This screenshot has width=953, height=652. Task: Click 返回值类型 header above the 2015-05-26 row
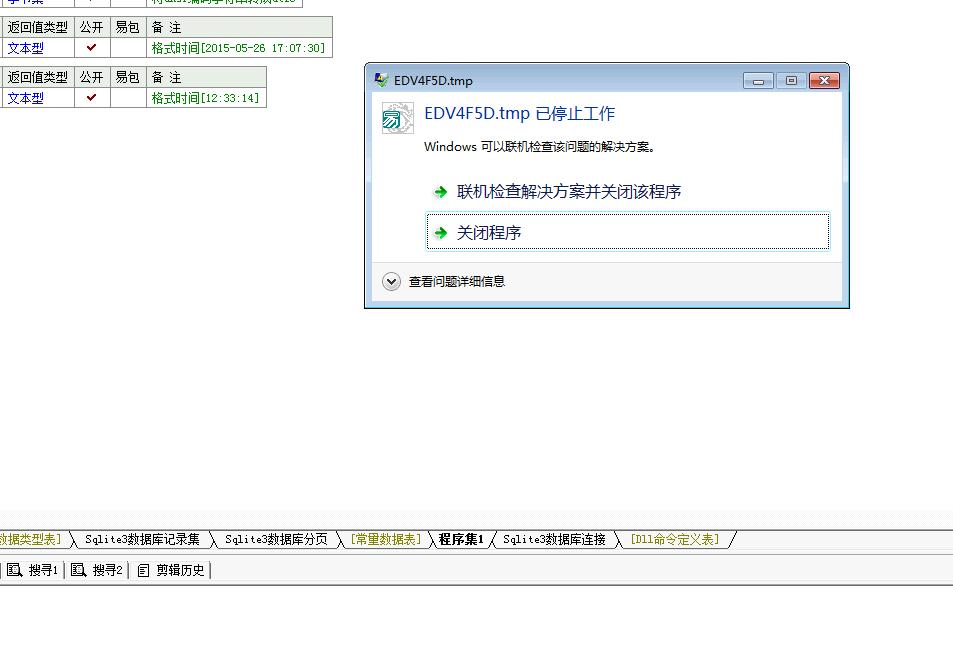pyautogui.click(x=38, y=27)
